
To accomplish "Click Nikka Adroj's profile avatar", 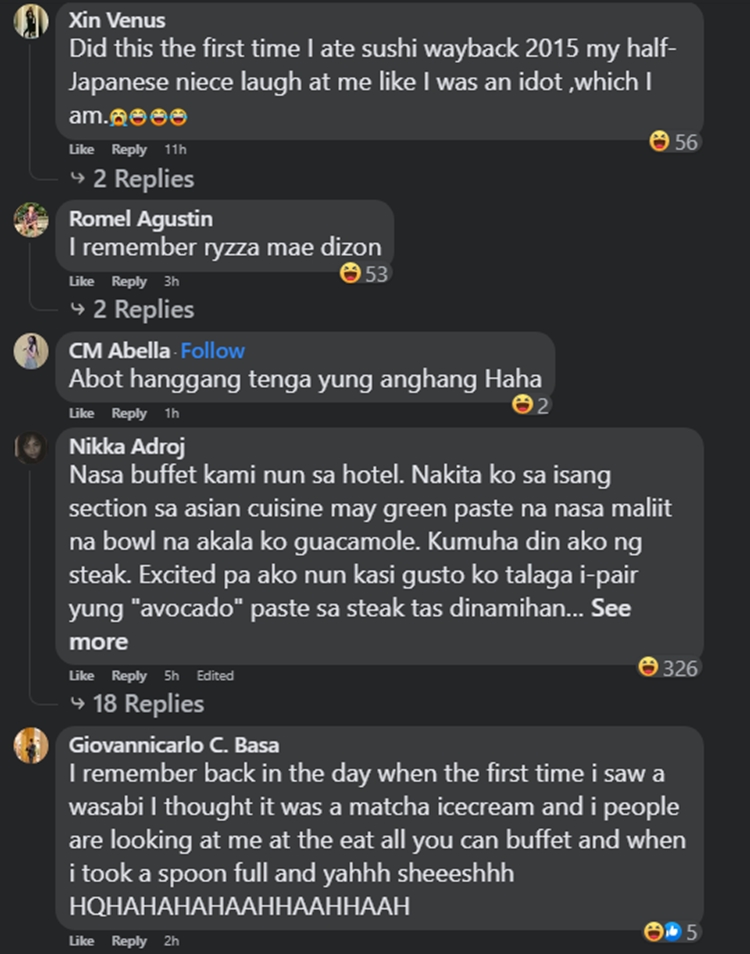I will 31,448.
